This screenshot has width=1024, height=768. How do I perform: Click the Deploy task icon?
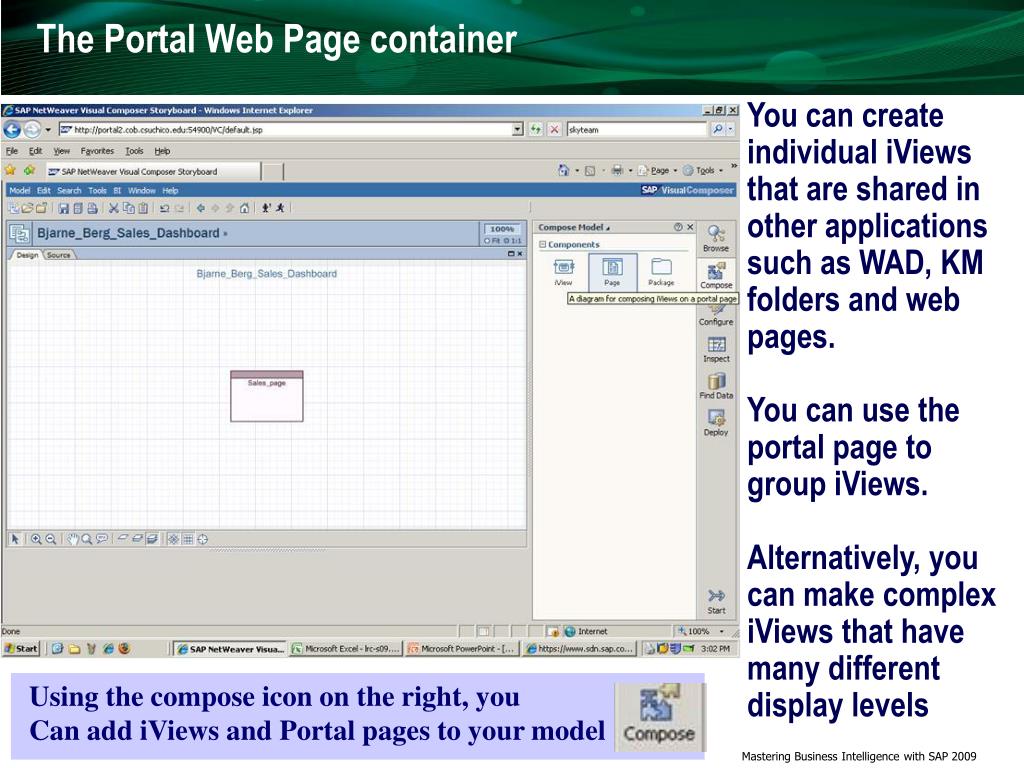716,423
